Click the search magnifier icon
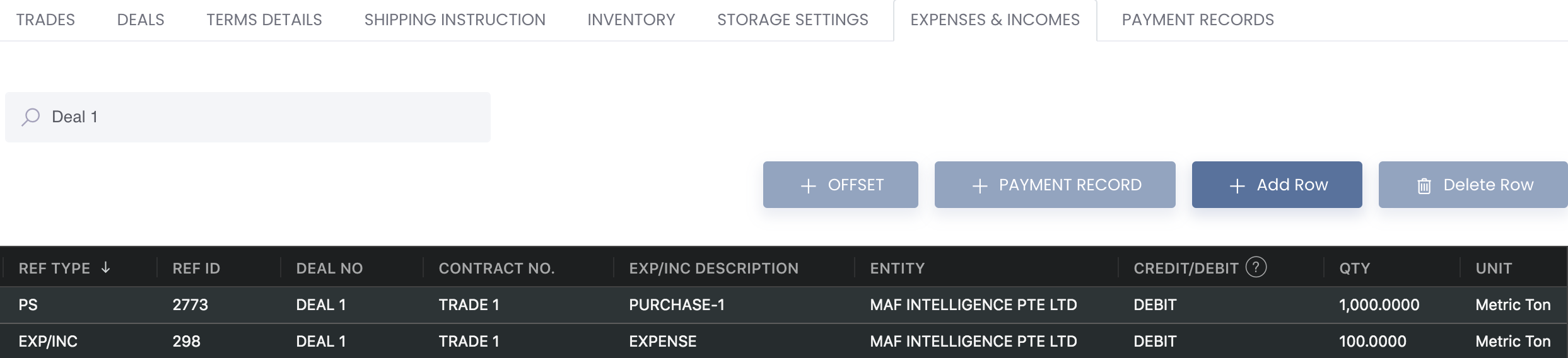The image size is (1568, 358). (30, 117)
